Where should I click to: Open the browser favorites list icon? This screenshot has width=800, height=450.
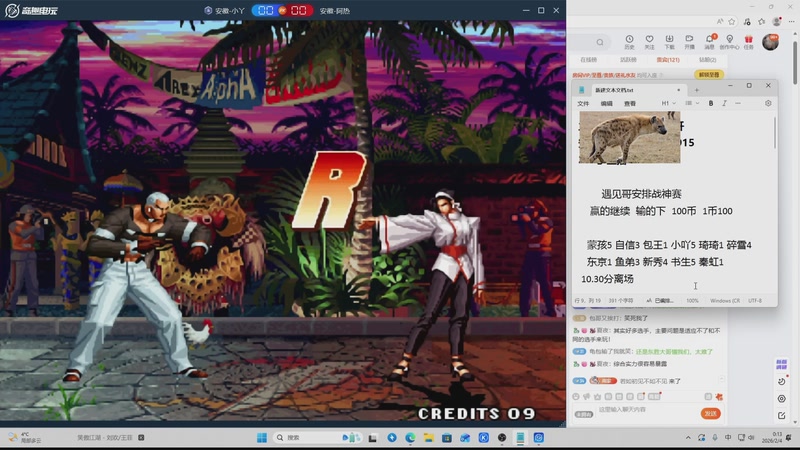tap(762, 21)
